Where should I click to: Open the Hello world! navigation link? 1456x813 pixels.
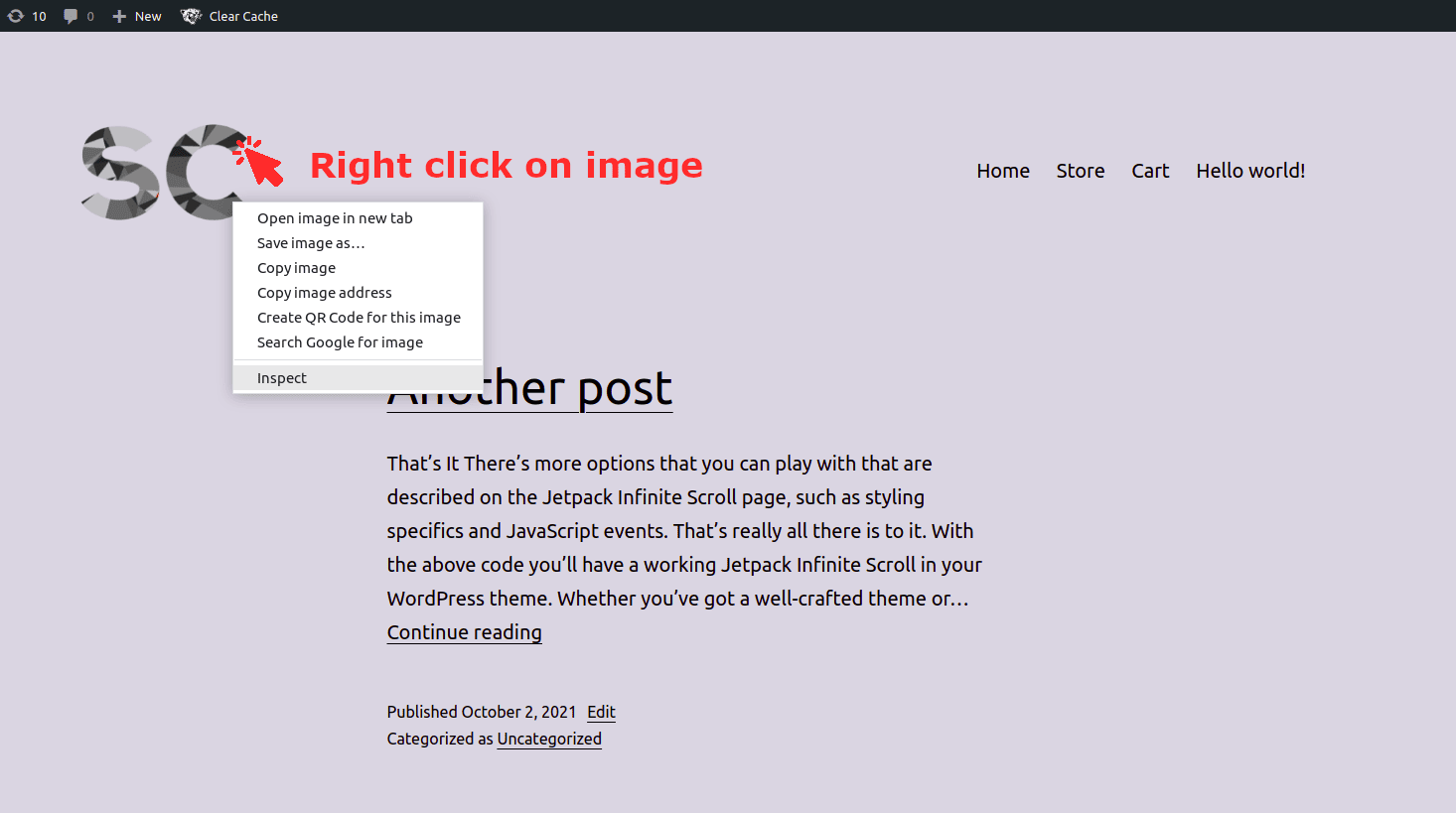click(1250, 171)
